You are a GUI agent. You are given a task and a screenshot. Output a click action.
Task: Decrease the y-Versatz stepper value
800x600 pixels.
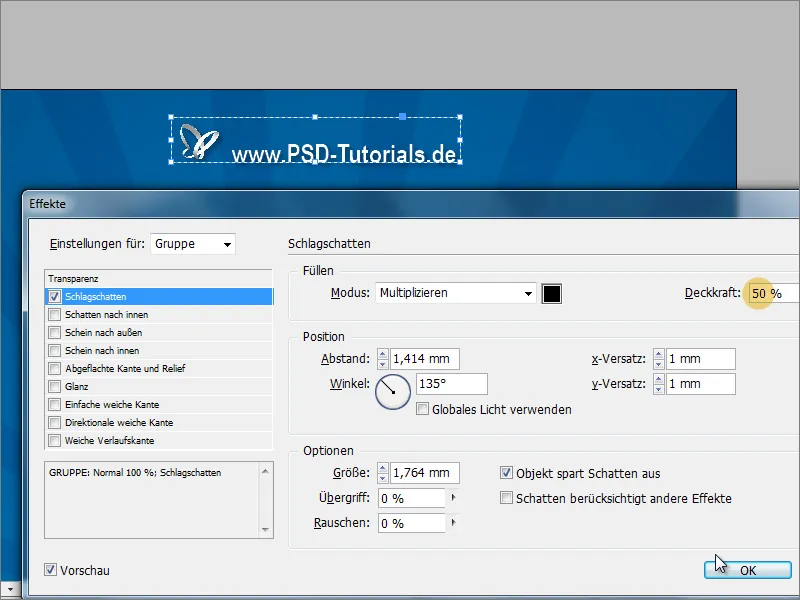click(x=657, y=389)
